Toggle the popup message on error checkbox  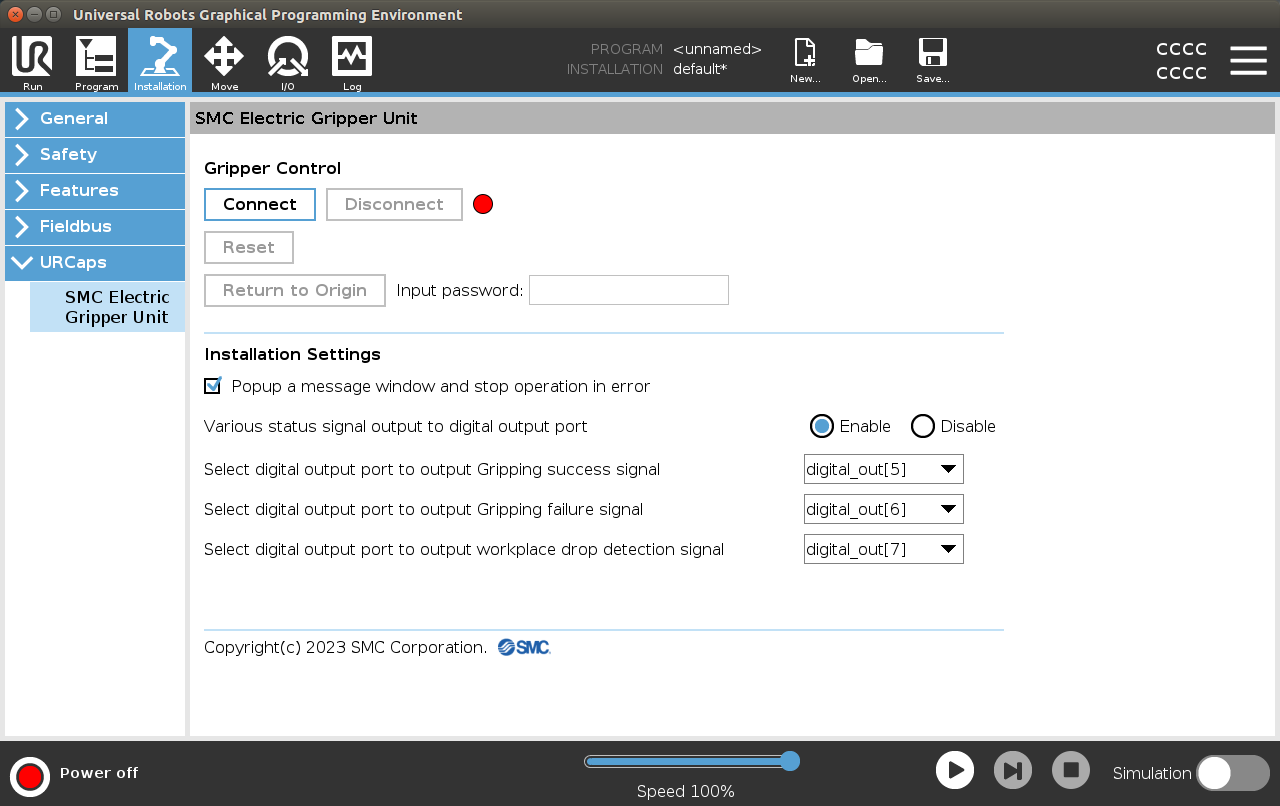[x=212, y=386]
